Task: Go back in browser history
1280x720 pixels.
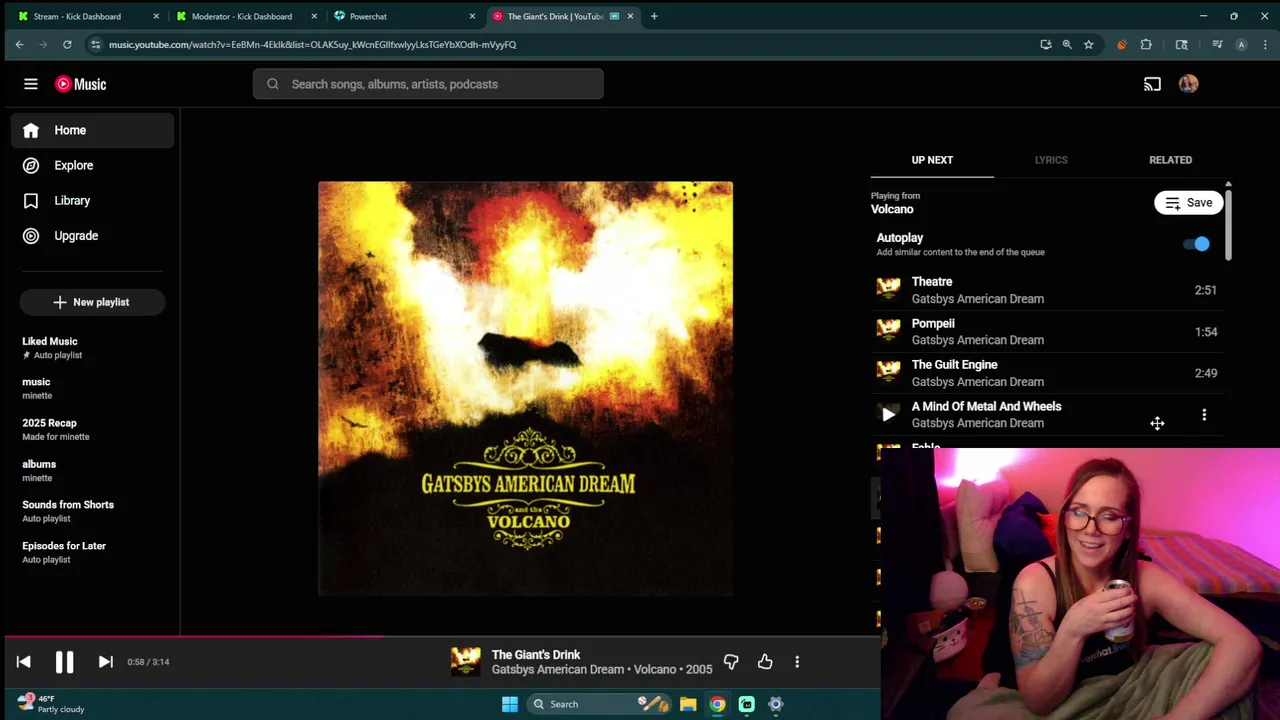Action: [19, 44]
